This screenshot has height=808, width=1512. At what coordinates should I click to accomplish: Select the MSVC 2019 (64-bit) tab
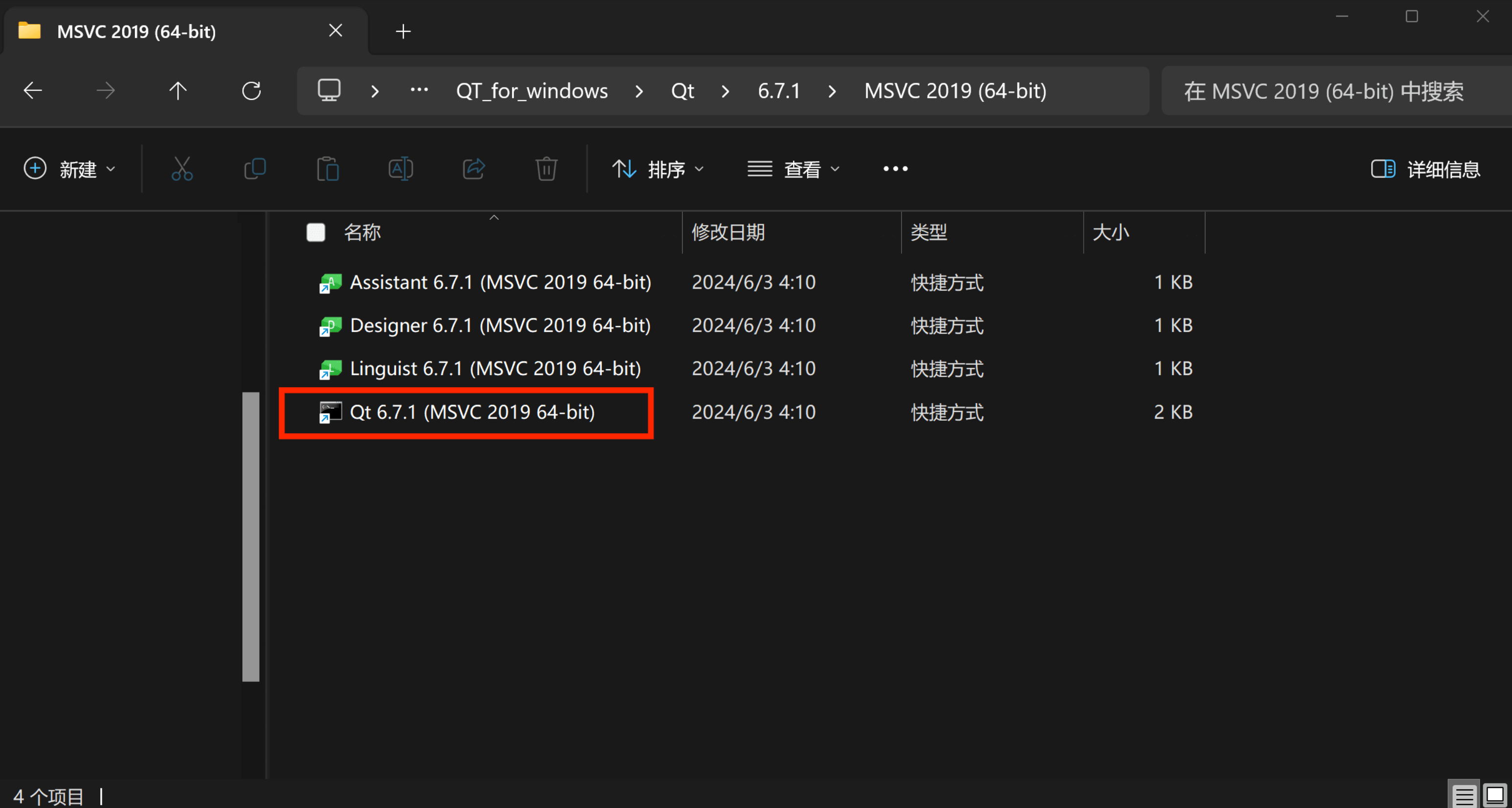pos(136,31)
